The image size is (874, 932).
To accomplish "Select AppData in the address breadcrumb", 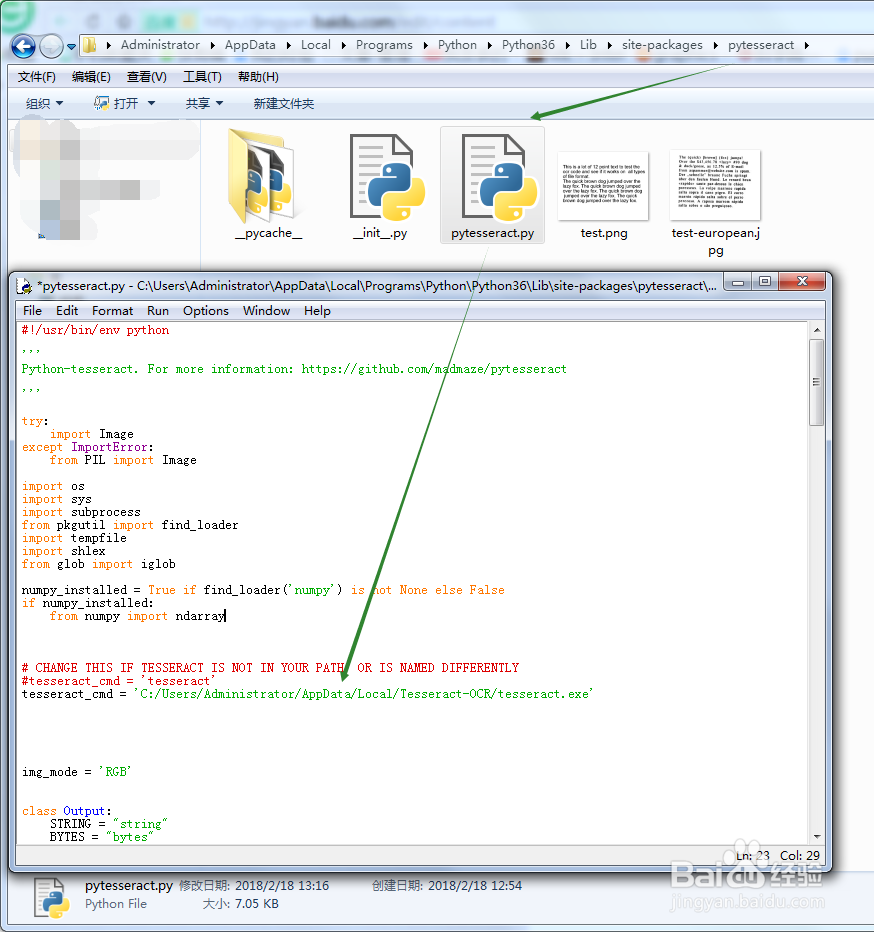I will [250, 45].
